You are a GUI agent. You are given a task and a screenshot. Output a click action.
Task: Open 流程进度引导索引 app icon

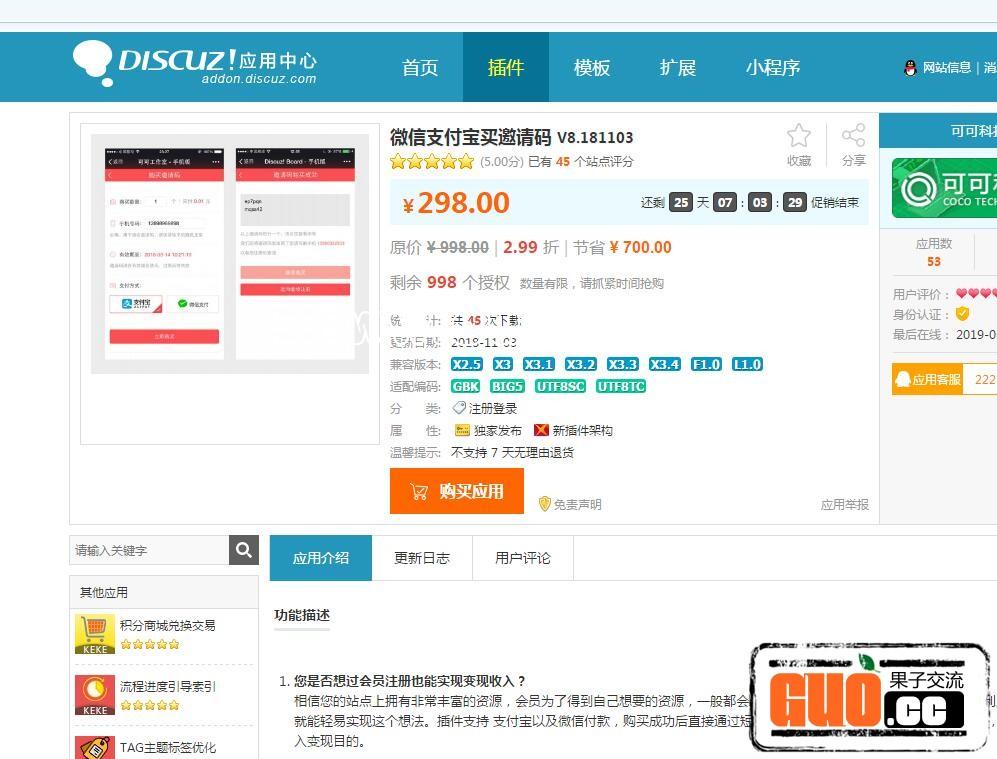95,695
